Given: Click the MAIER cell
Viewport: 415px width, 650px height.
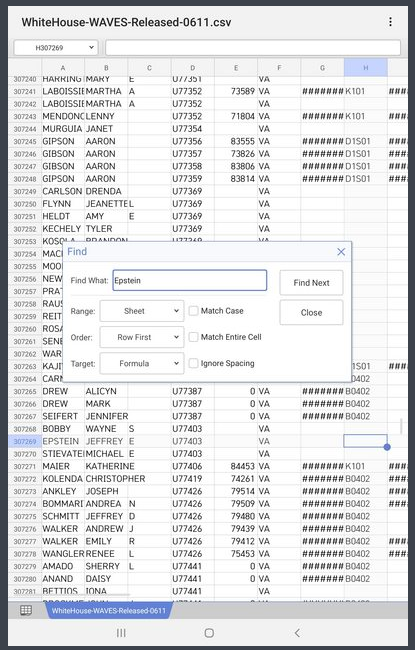Looking at the screenshot, I should [x=63, y=466].
